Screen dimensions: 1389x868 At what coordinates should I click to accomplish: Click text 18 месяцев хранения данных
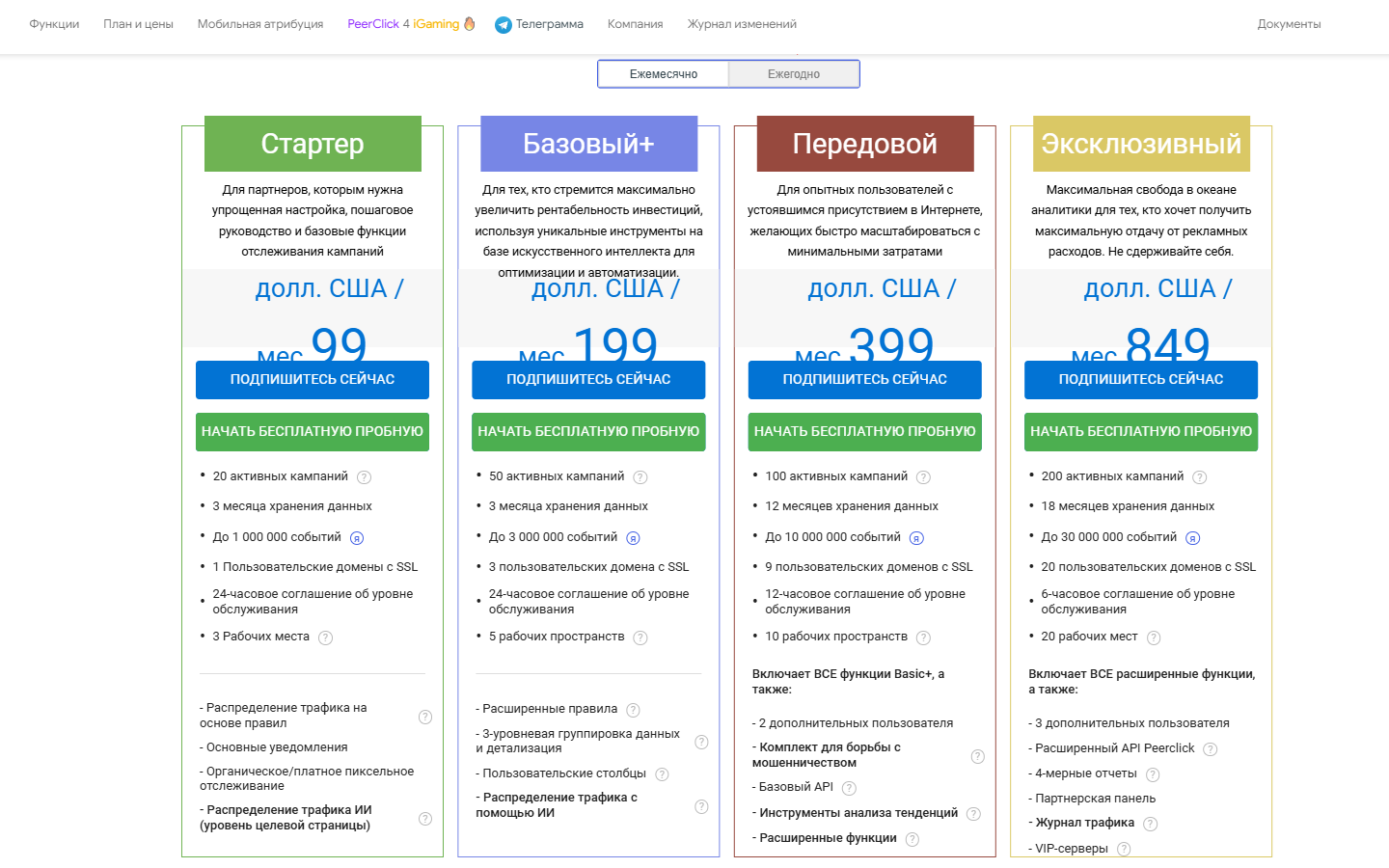pyautogui.click(x=1128, y=506)
